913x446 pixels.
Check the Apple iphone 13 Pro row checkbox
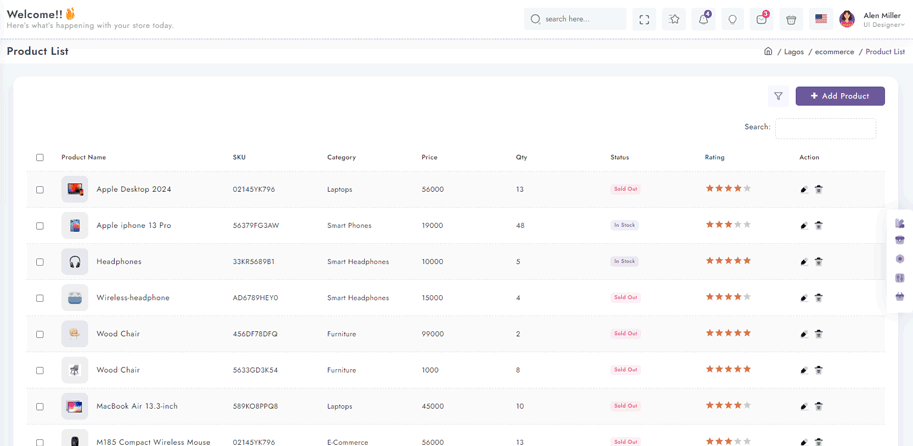tap(40, 225)
